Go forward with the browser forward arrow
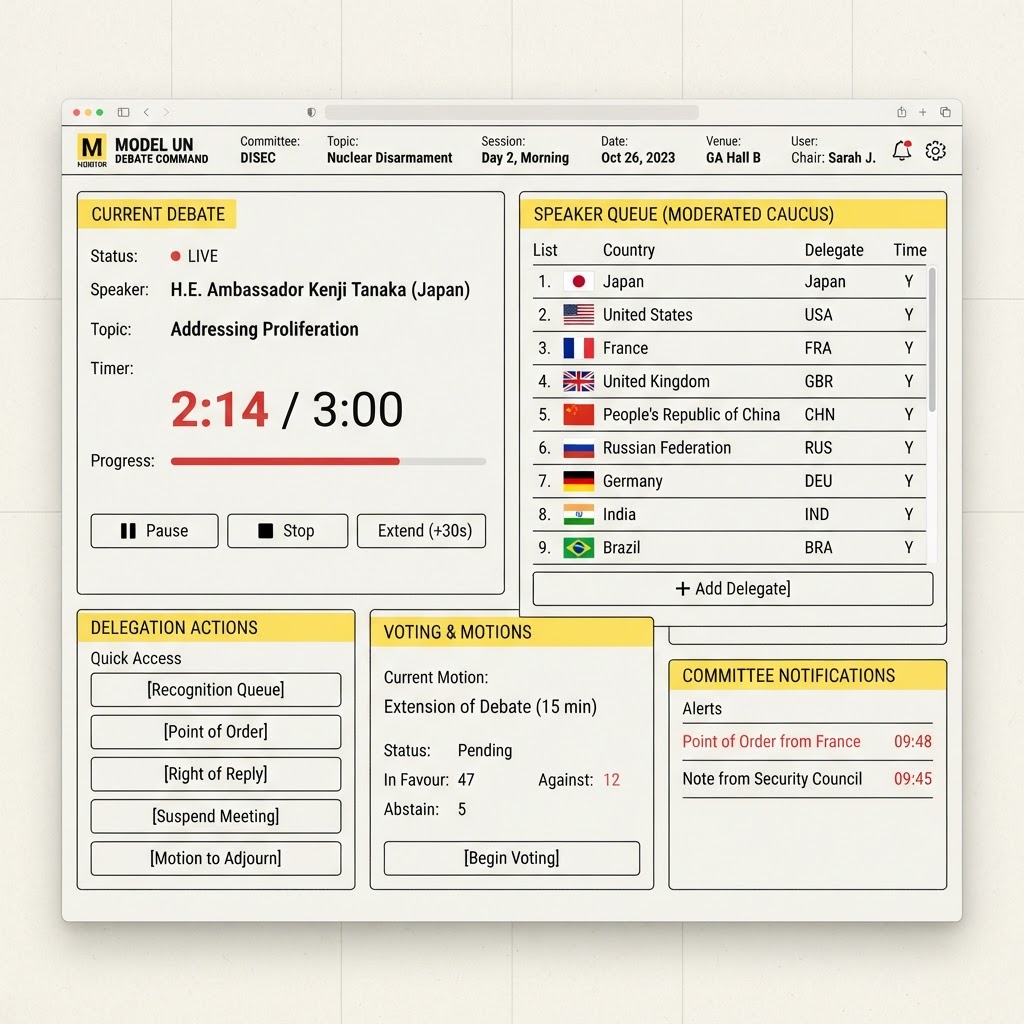This screenshot has height=1024, width=1024. [167, 112]
